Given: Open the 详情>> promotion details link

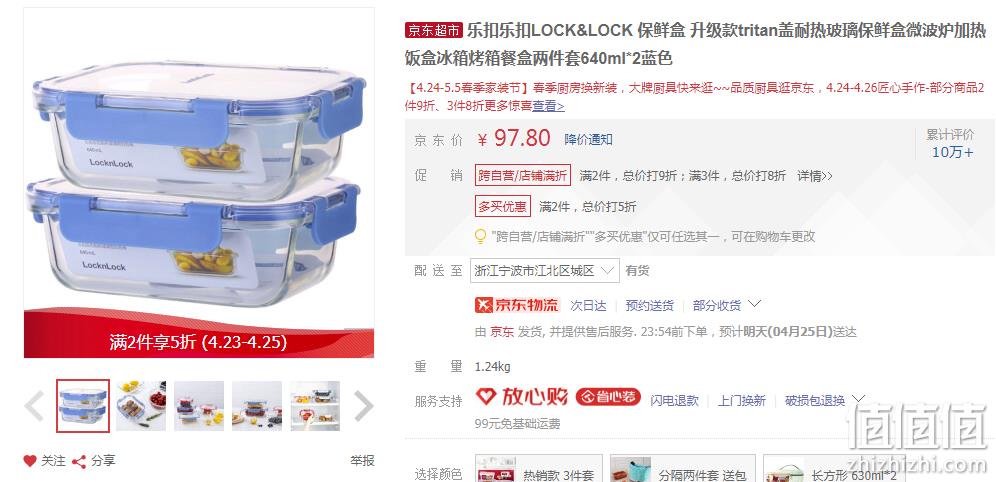Looking at the screenshot, I should point(815,176).
